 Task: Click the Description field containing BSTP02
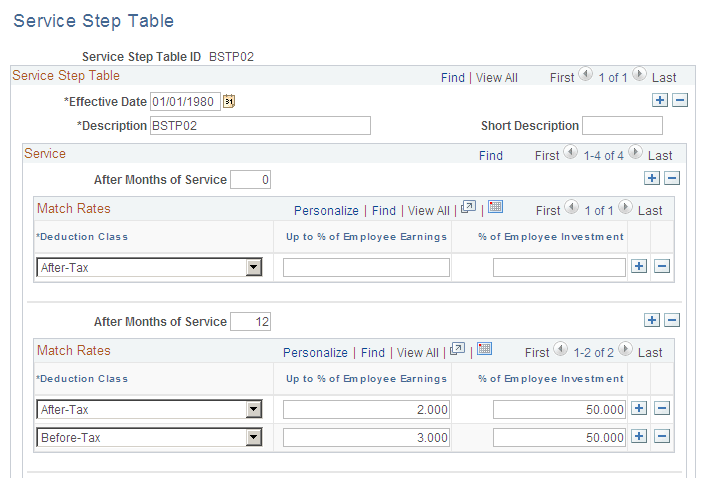[260, 126]
